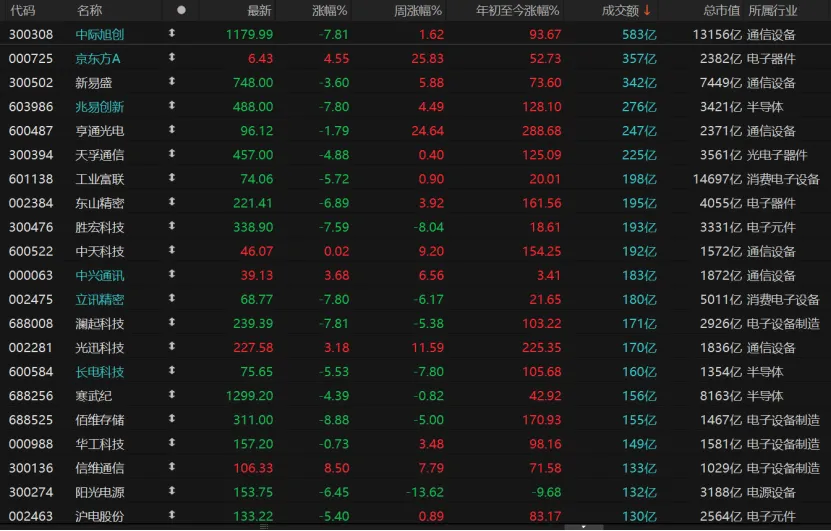
Task: Open stock 中兴通讯 by its name
Action: pos(100,276)
